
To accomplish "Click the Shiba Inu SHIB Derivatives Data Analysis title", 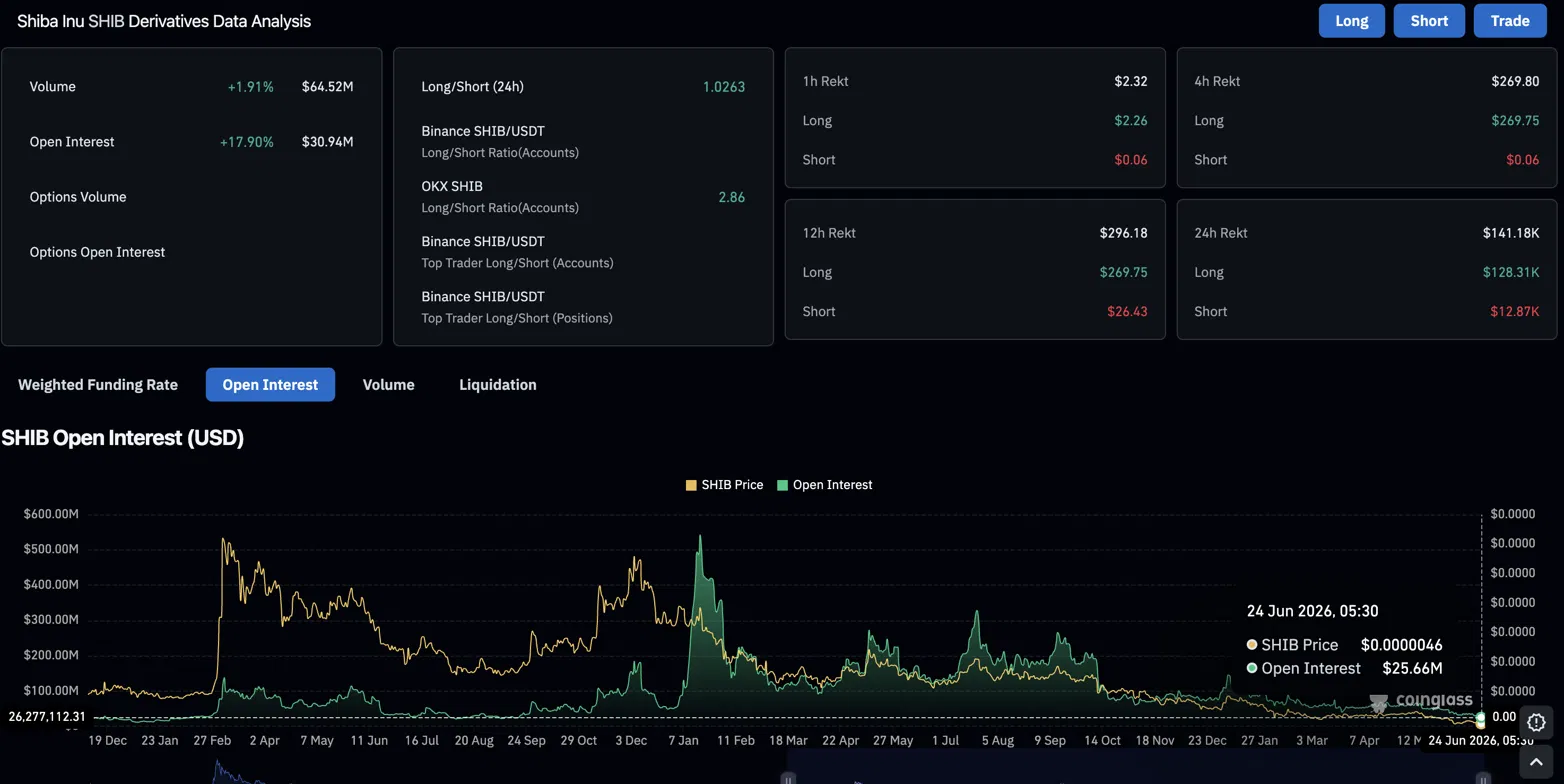I will click(x=164, y=21).
